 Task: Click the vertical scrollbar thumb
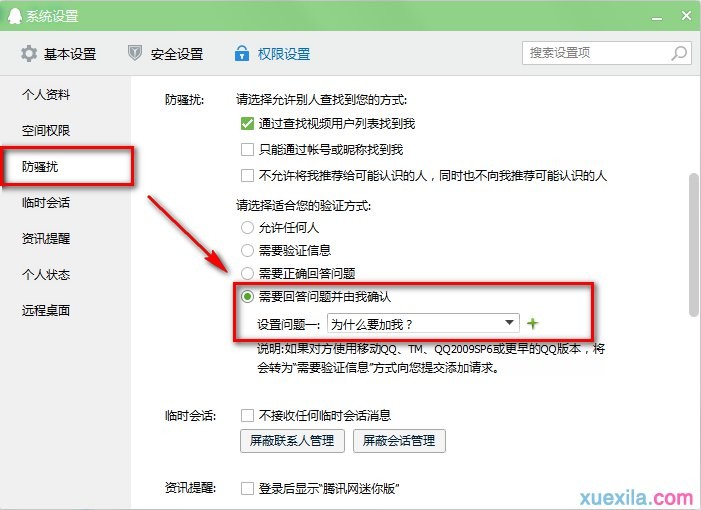click(x=693, y=245)
